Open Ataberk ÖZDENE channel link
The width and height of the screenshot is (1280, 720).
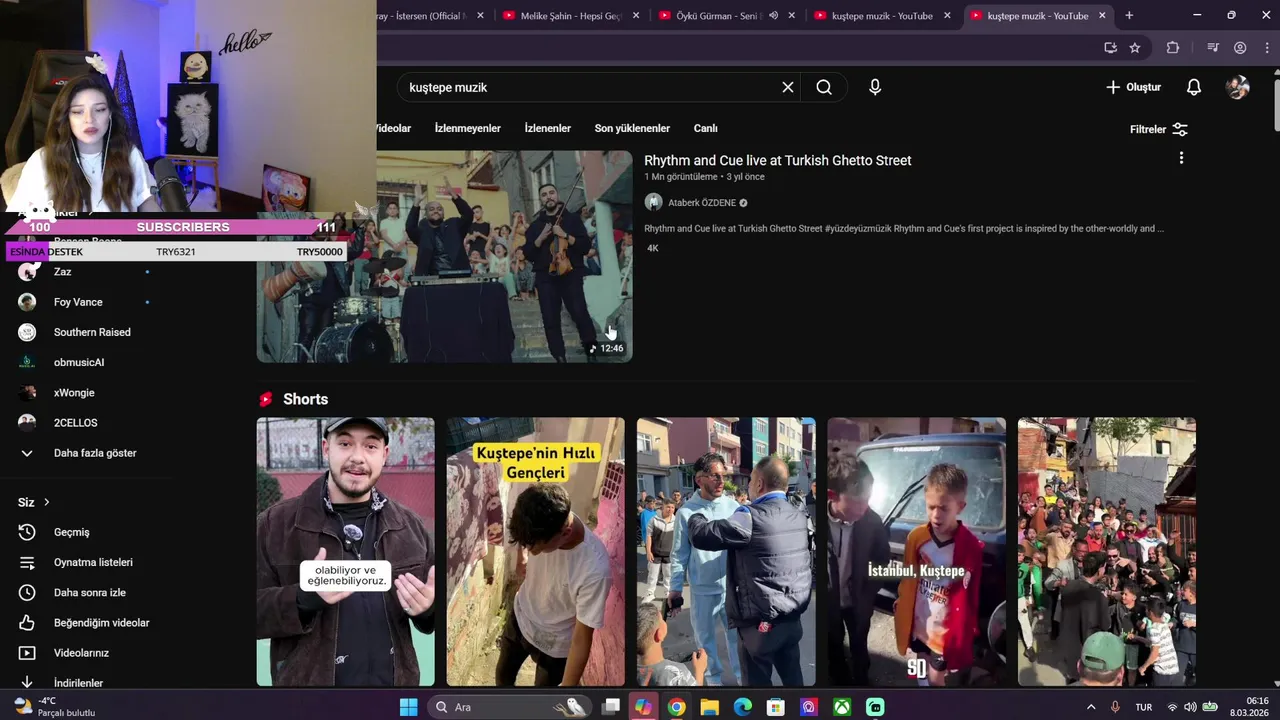(702, 203)
